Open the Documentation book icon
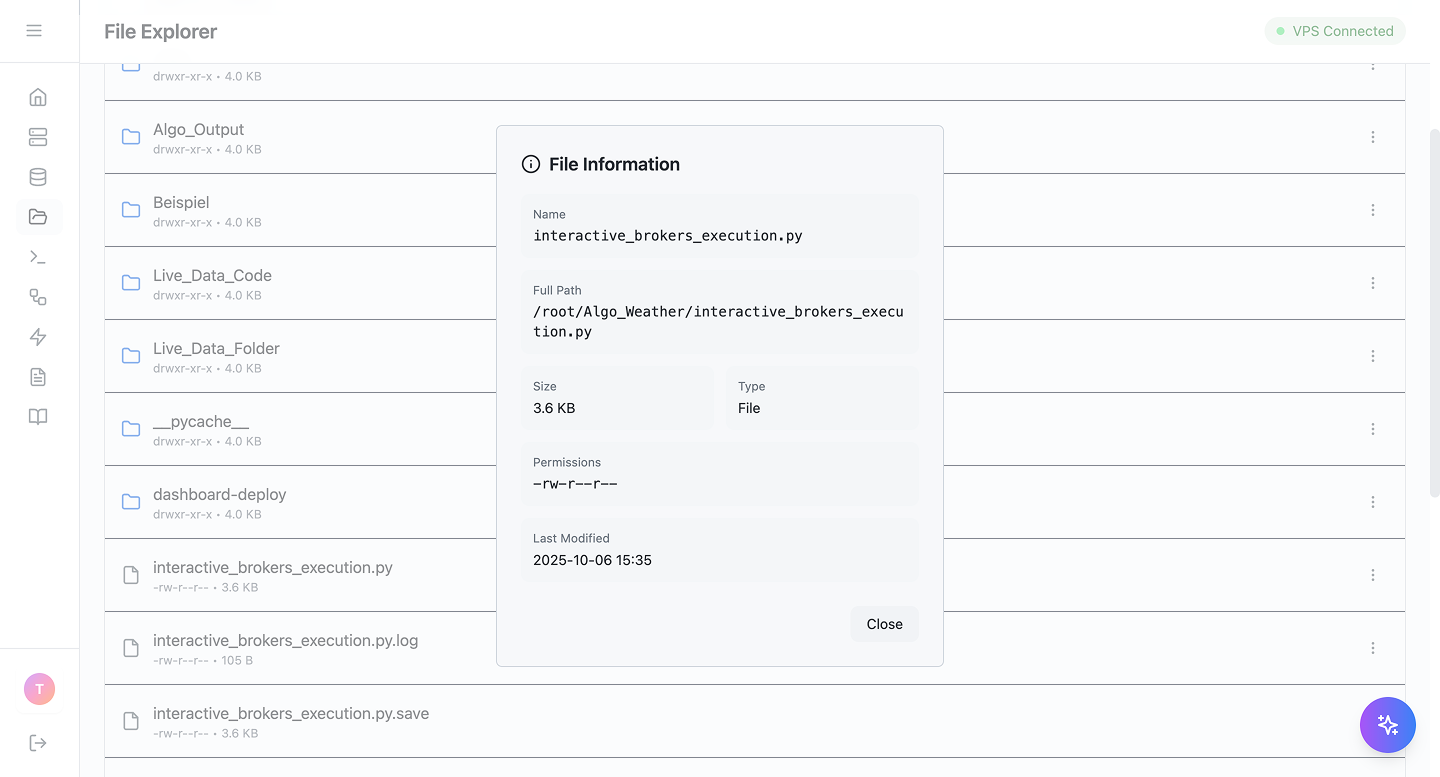Image resolution: width=1440 pixels, height=777 pixels. point(37,417)
